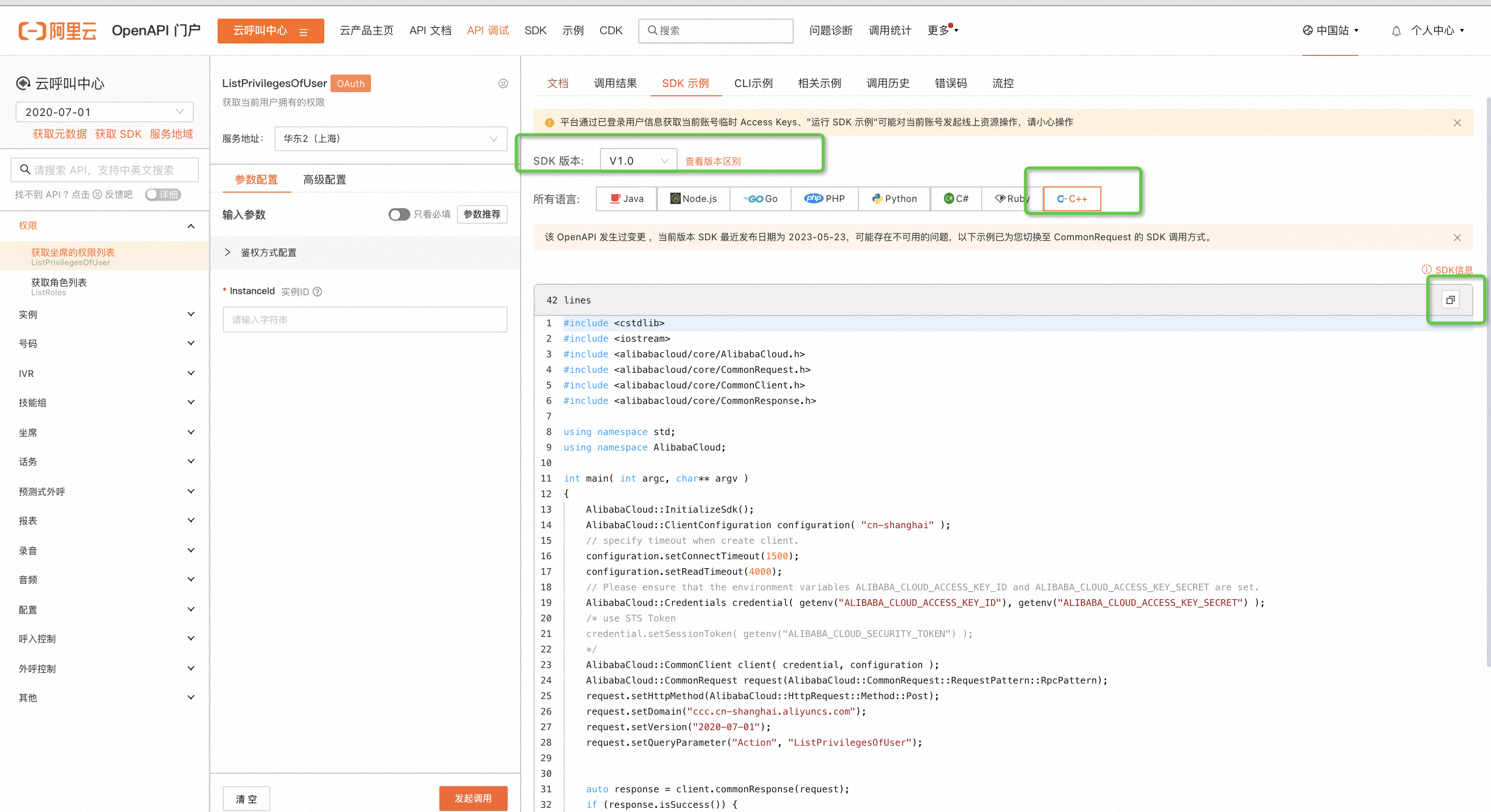Image resolution: width=1491 pixels, height=812 pixels.
Task: Select C++ language
Action: (1072, 198)
